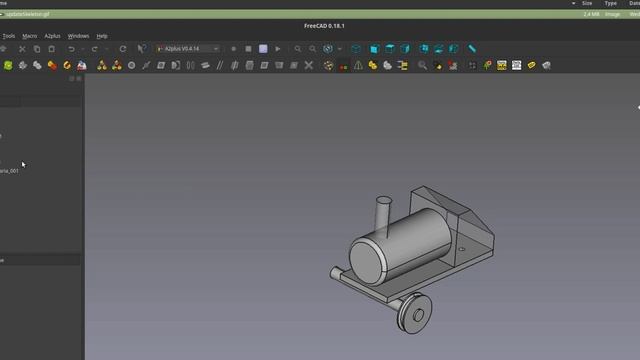Click the chimney on the train model
Image resolution: width=640 pixels, height=360 pixels.
point(383,216)
